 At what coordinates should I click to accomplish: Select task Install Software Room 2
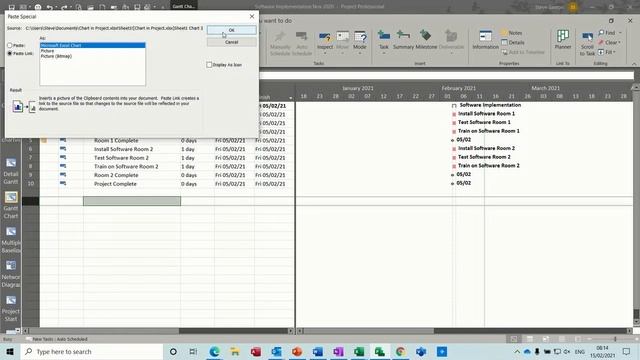[x=123, y=149]
